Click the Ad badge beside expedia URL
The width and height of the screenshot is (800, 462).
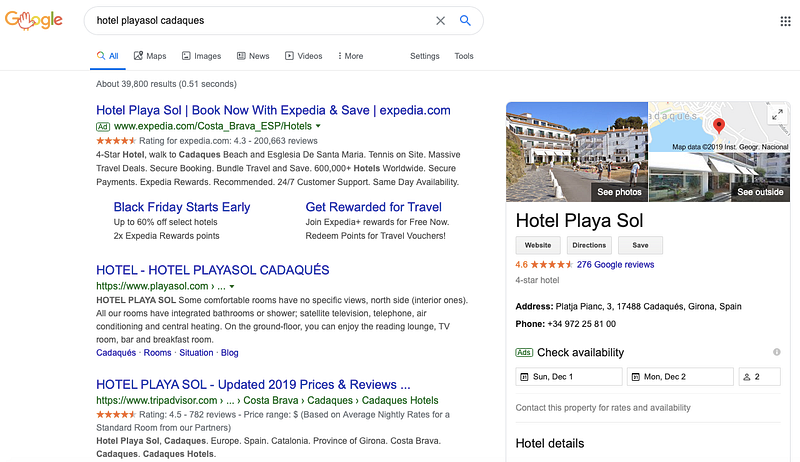click(x=103, y=126)
